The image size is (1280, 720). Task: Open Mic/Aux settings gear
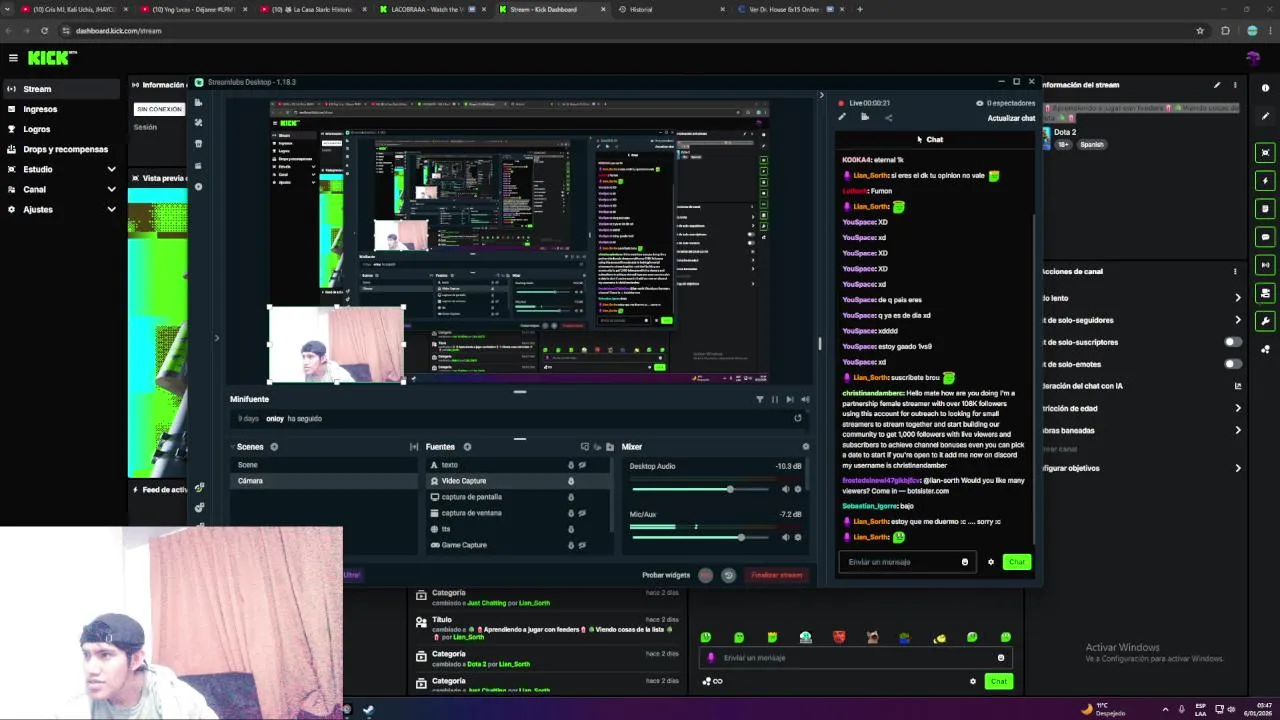(x=797, y=537)
